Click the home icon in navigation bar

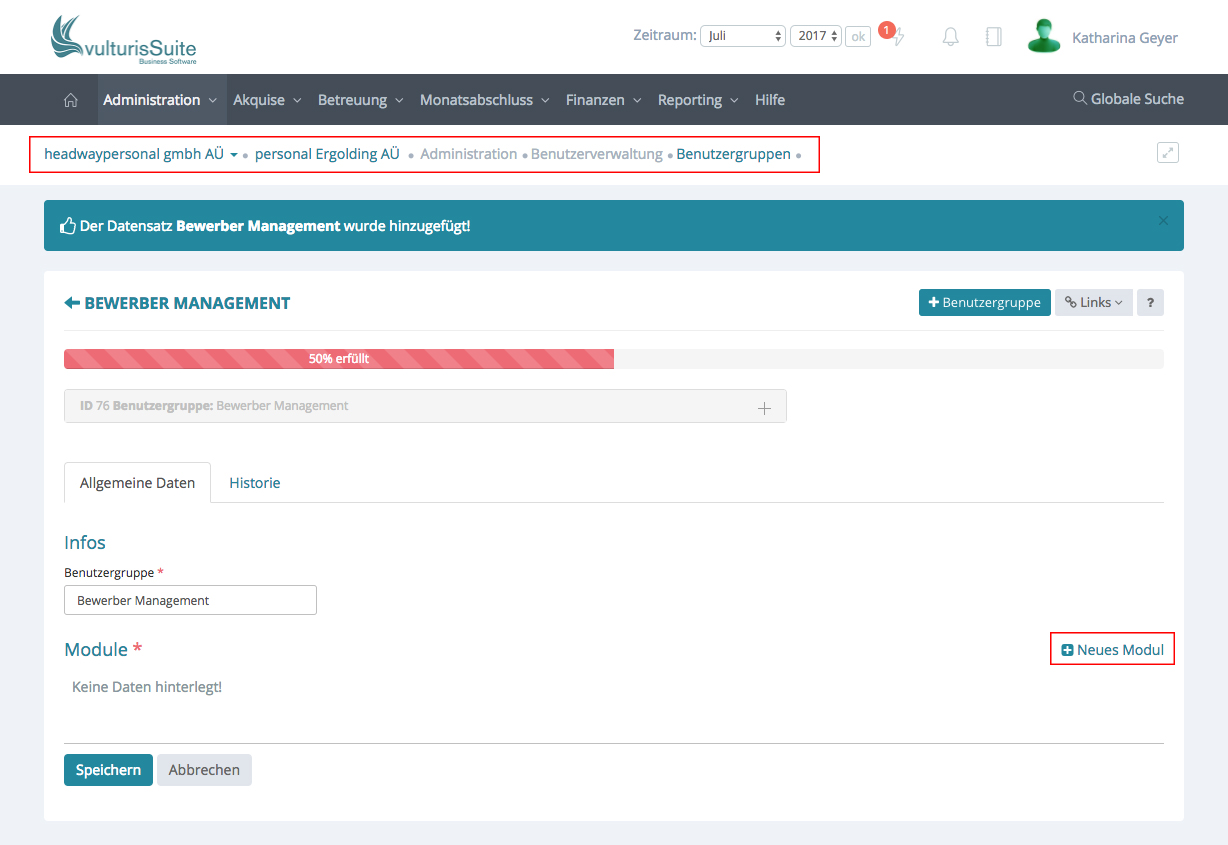tap(70, 100)
